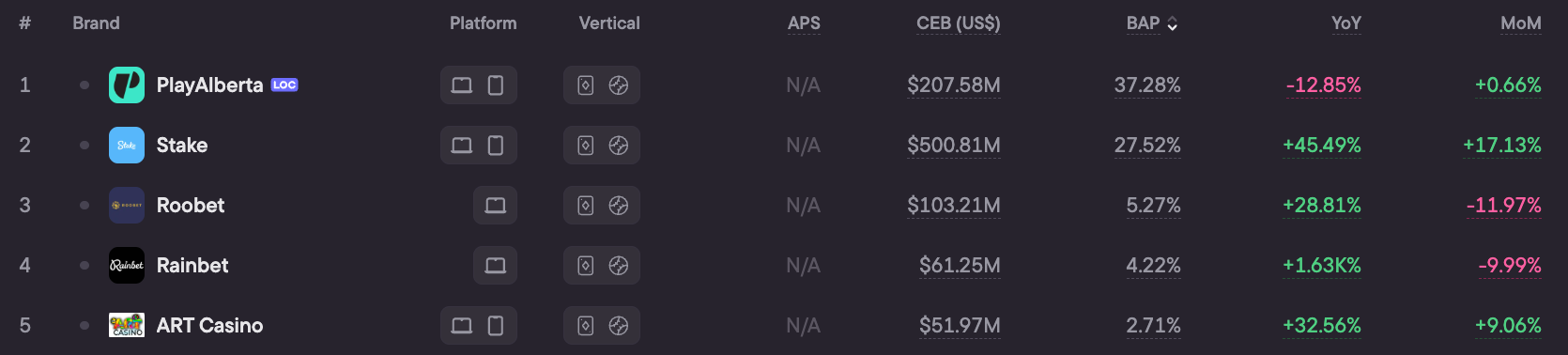Screen dimensions: 1568x355
Task: Click the PlayAlberta brand logo
Action: [127, 85]
